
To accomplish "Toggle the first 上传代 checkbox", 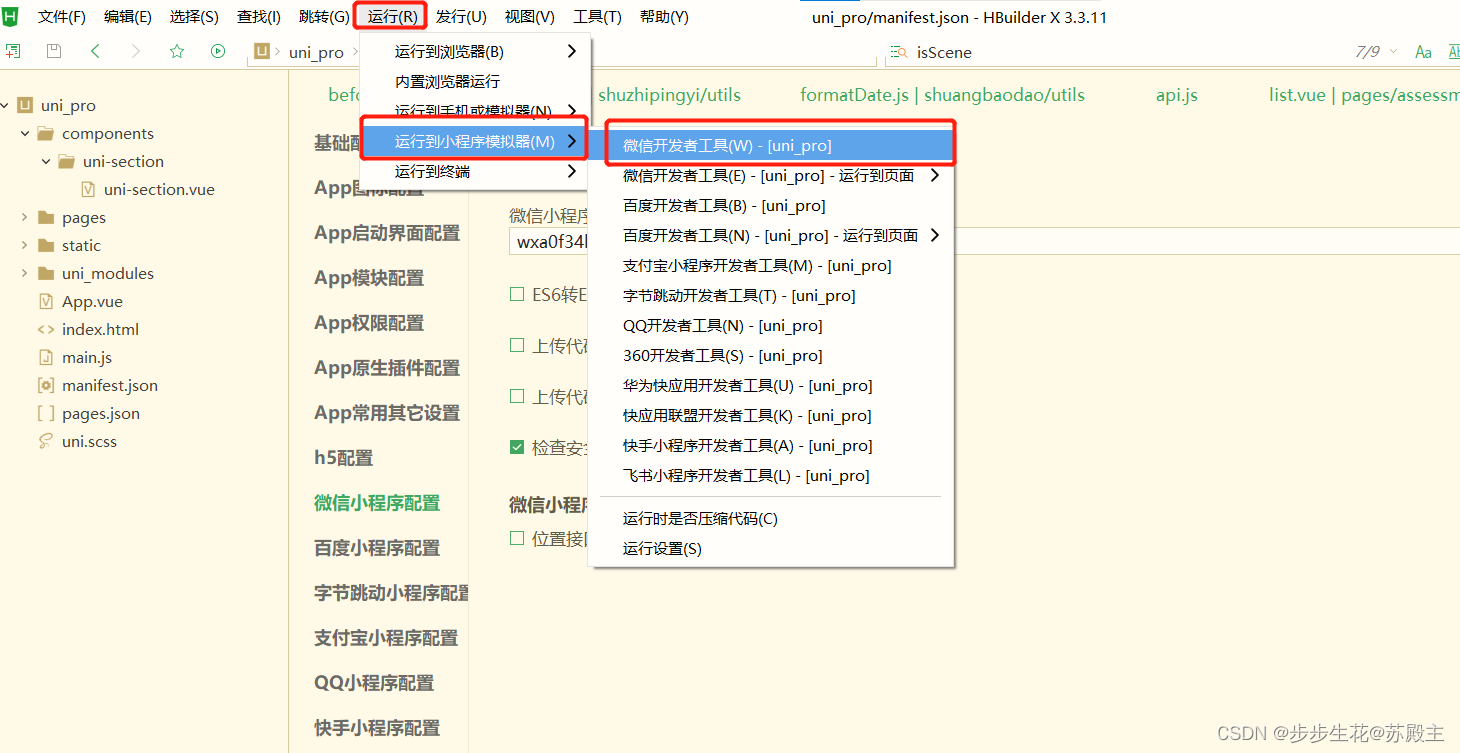I will pyautogui.click(x=517, y=345).
